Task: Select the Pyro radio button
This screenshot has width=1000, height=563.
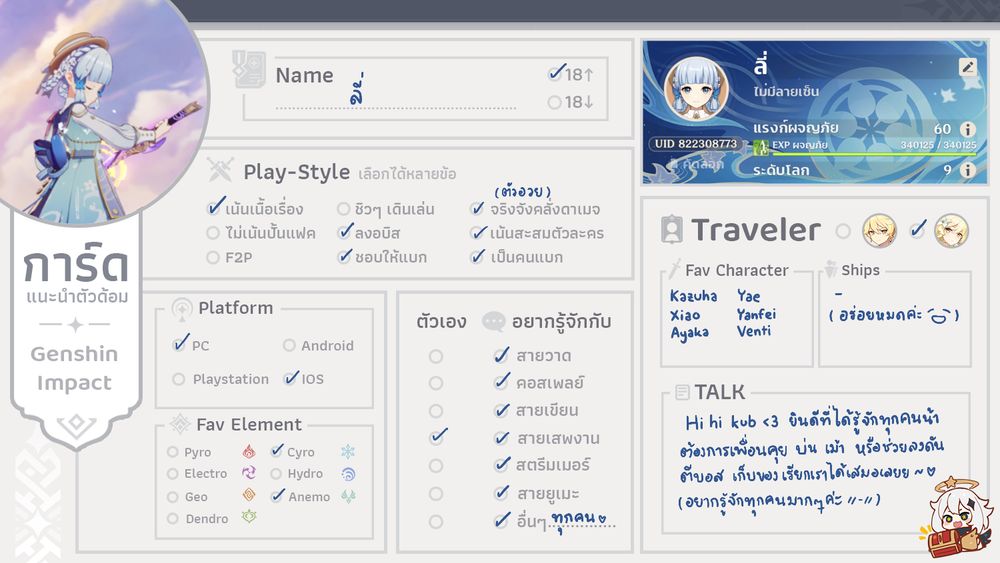Action: 172,451
